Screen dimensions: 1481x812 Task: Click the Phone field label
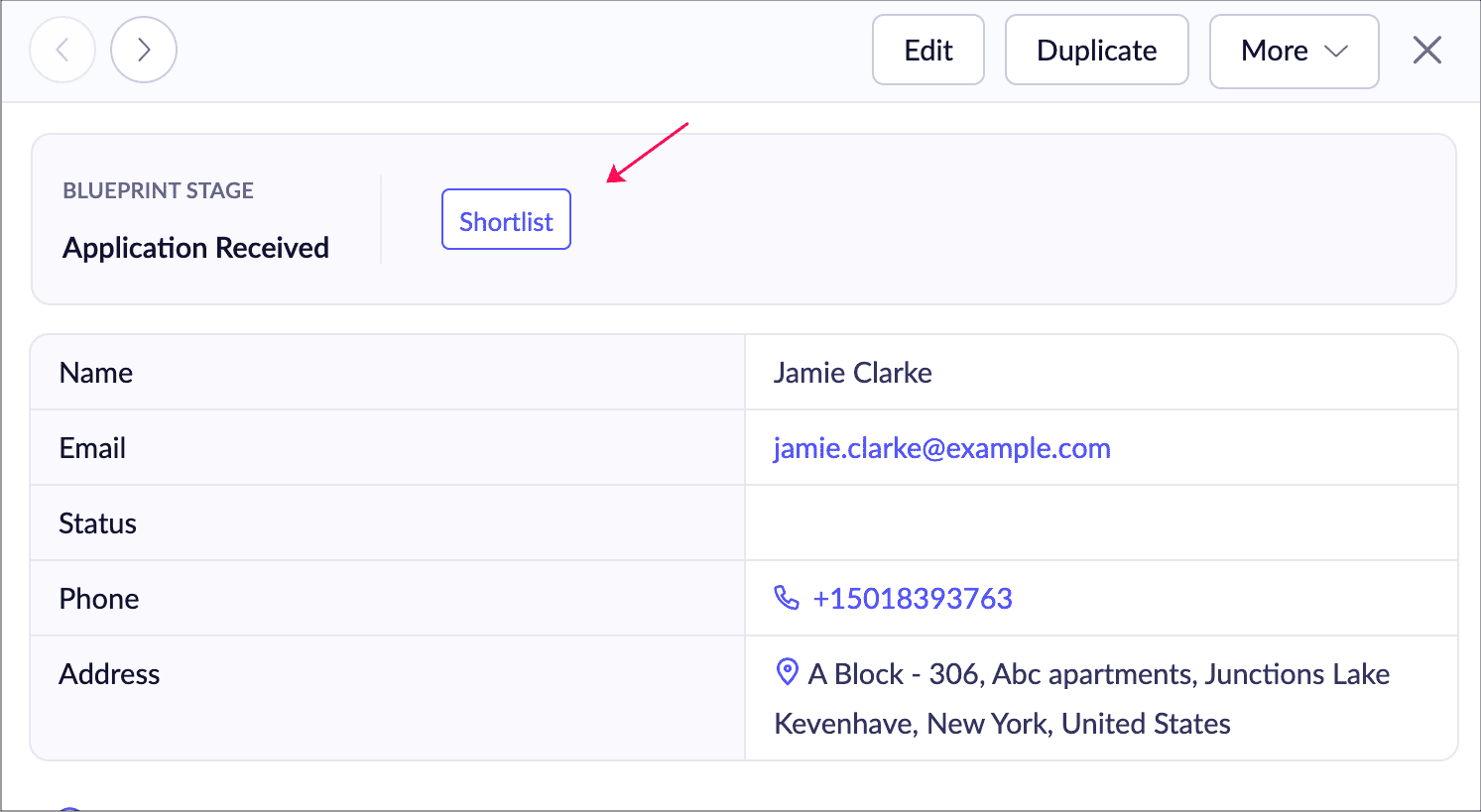[x=99, y=599]
